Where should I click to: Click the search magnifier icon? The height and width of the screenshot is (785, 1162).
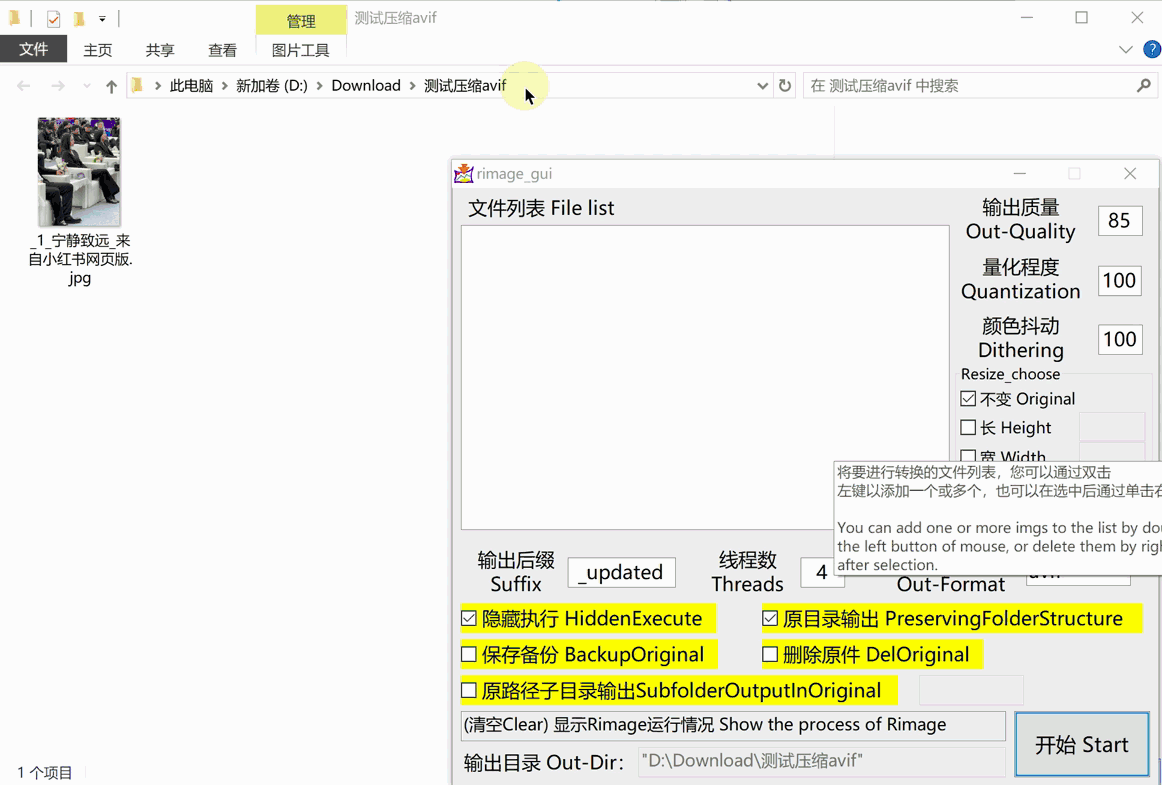coord(1144,86)
